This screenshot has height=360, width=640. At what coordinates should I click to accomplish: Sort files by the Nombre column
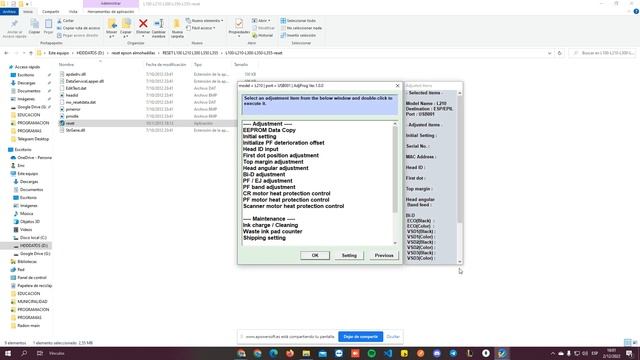pyautogui.click(x=67, y=64)
